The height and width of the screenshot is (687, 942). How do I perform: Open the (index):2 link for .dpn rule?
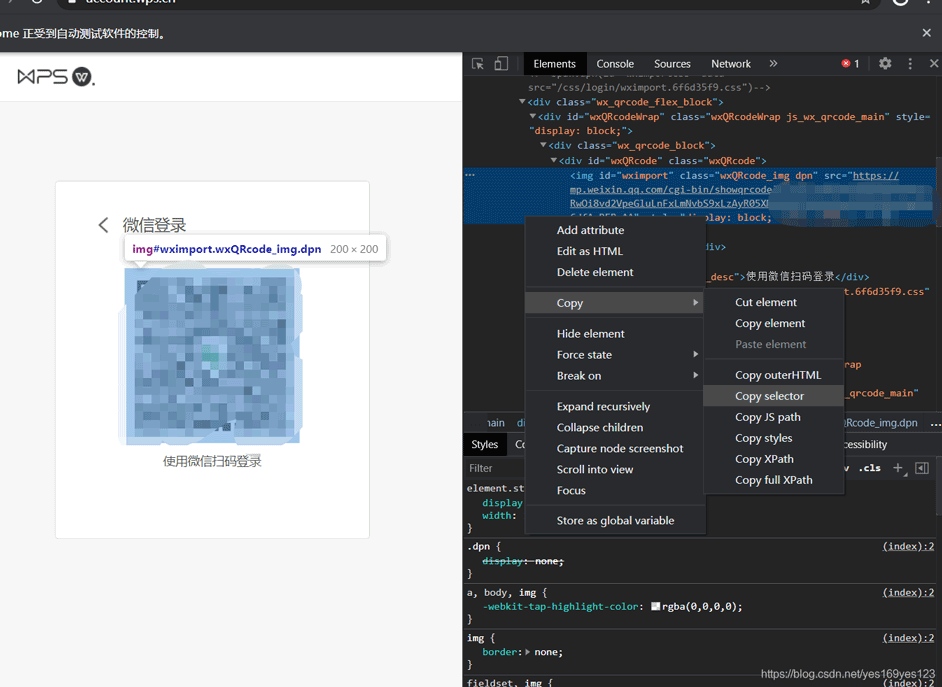tap(908, 547)
